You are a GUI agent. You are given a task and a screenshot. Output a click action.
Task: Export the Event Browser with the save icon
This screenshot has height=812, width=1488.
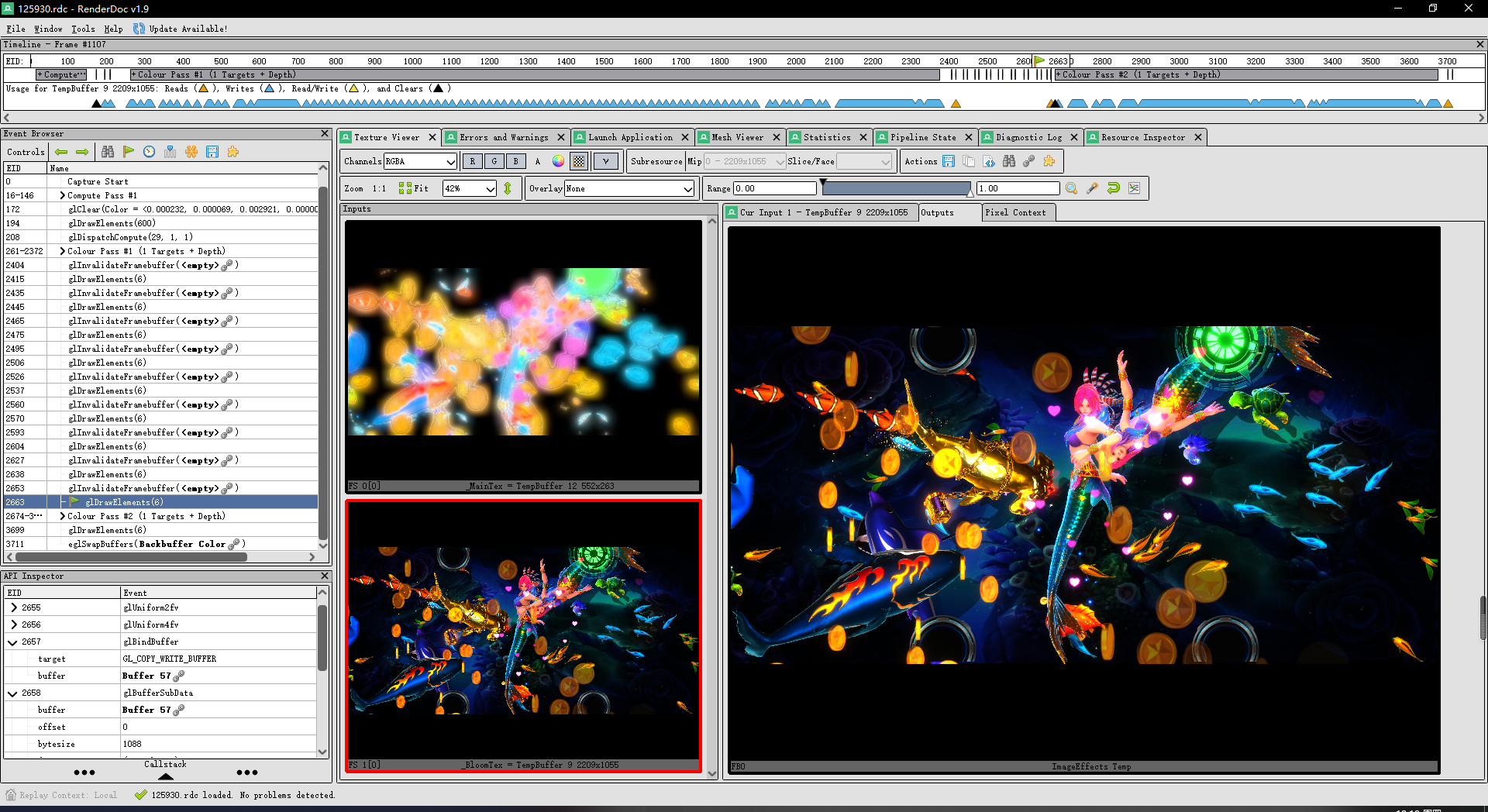click(x=212, y=152)
